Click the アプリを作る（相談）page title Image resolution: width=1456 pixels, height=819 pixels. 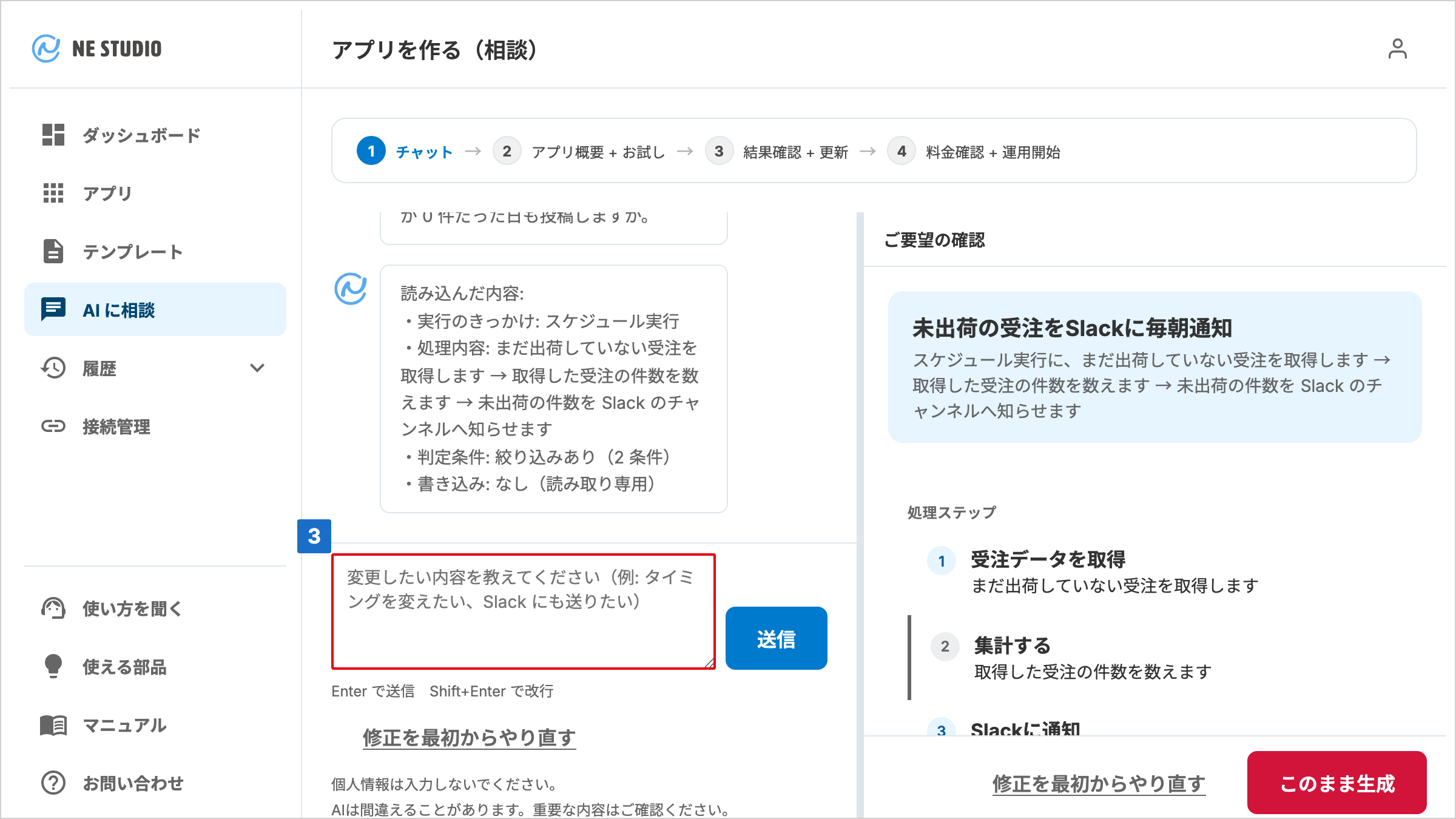(434, 50)
